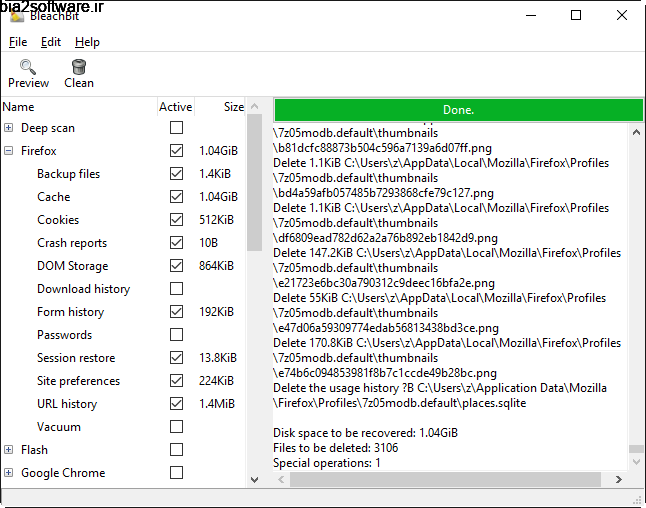The width and height of the screenshot is (646, 508).
Task: Uncheck the Form history checkbox
Action: click(176, 312)
